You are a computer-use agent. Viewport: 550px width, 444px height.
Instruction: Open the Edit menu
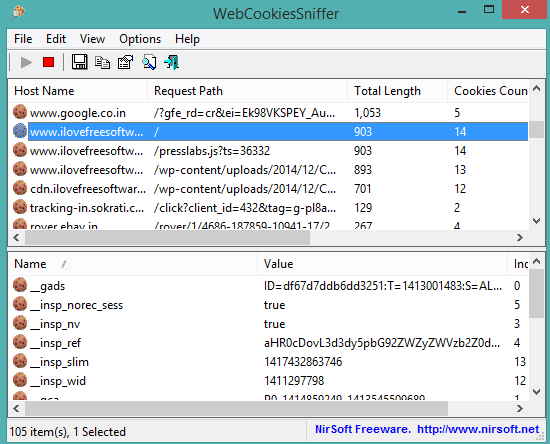pos(56,39)
